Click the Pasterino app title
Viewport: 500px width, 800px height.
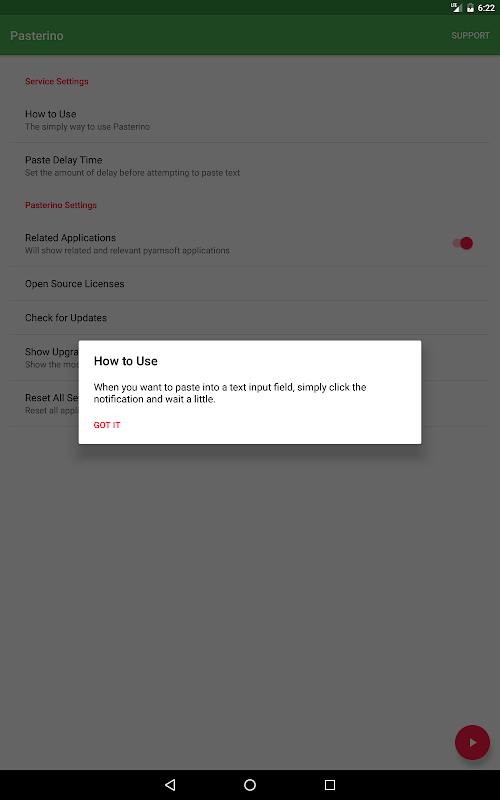click(x=37, y=36)
